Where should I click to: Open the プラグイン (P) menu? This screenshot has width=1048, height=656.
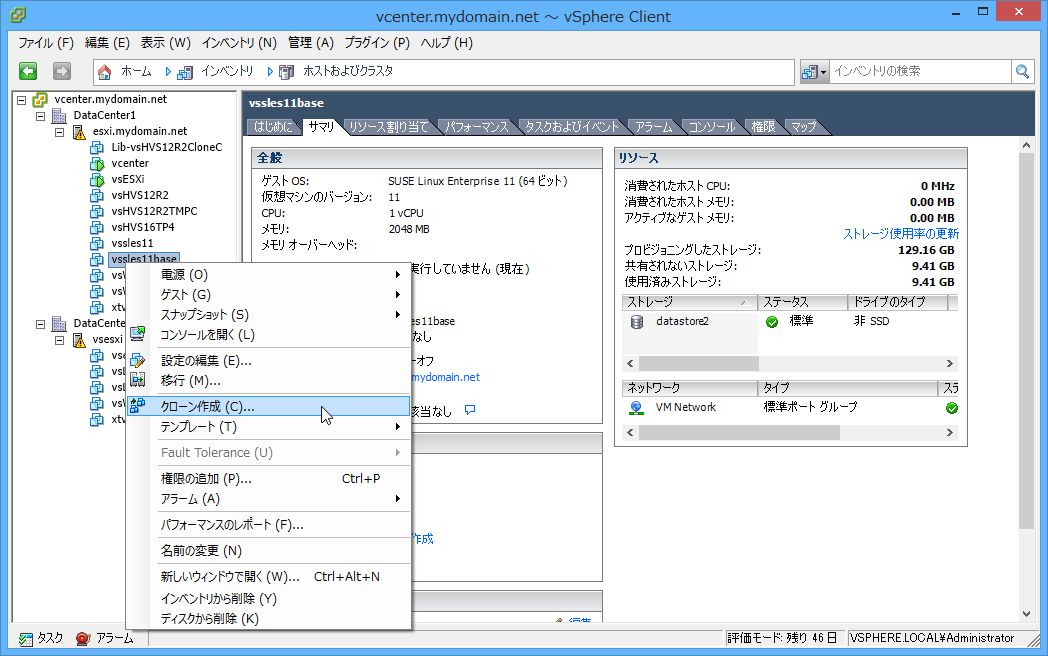377,43
